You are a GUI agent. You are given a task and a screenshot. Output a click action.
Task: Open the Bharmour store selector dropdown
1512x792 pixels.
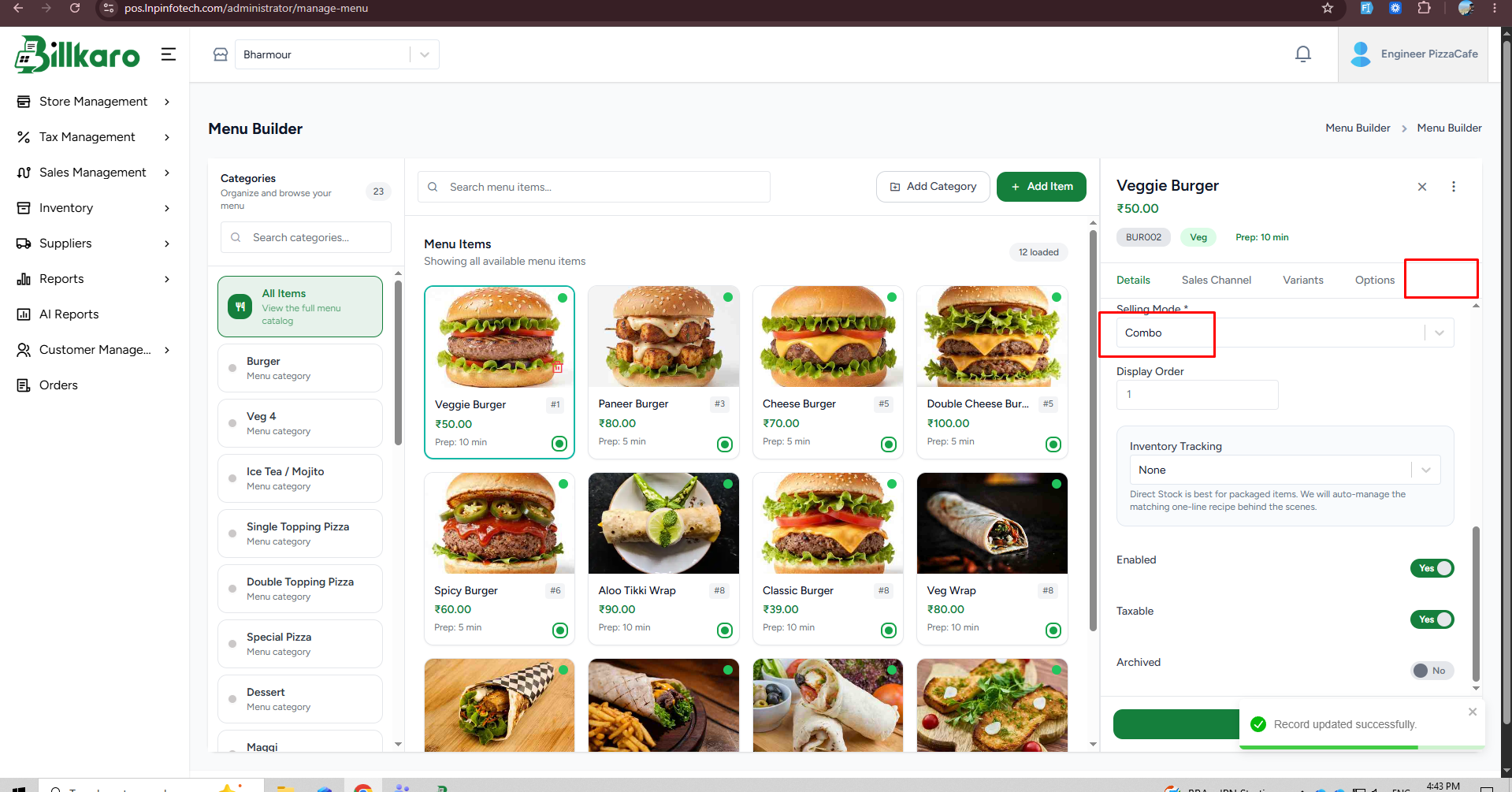[337, 54]
